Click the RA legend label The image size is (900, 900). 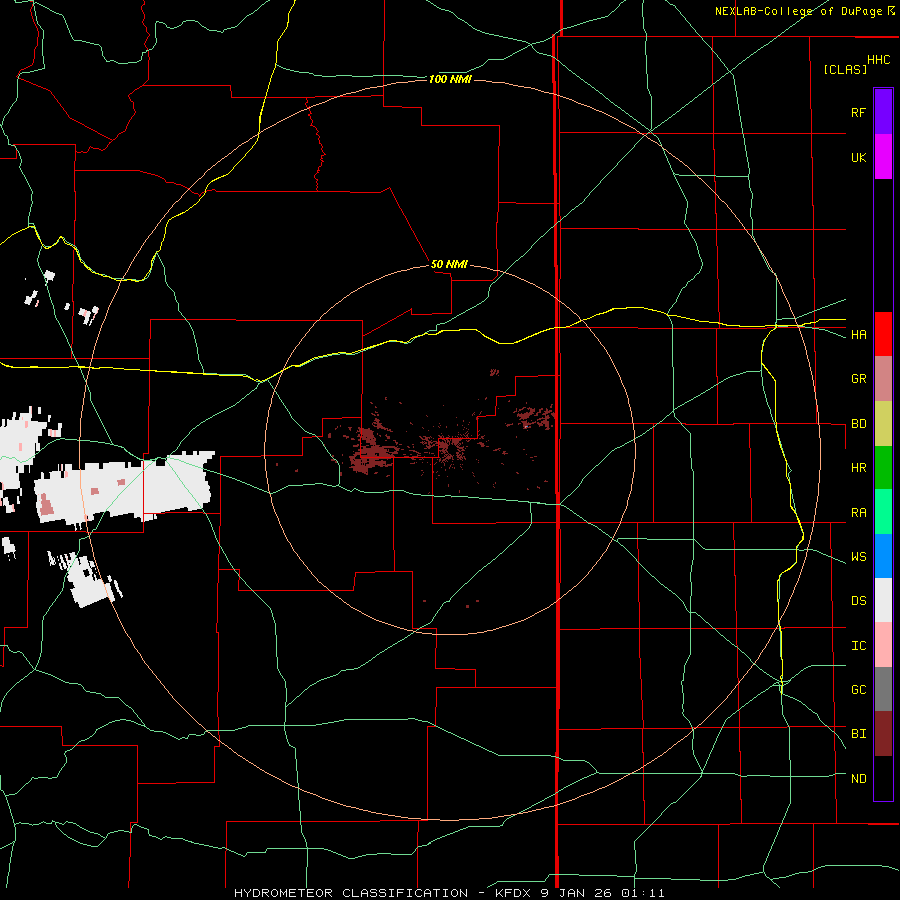pos(858,513)
